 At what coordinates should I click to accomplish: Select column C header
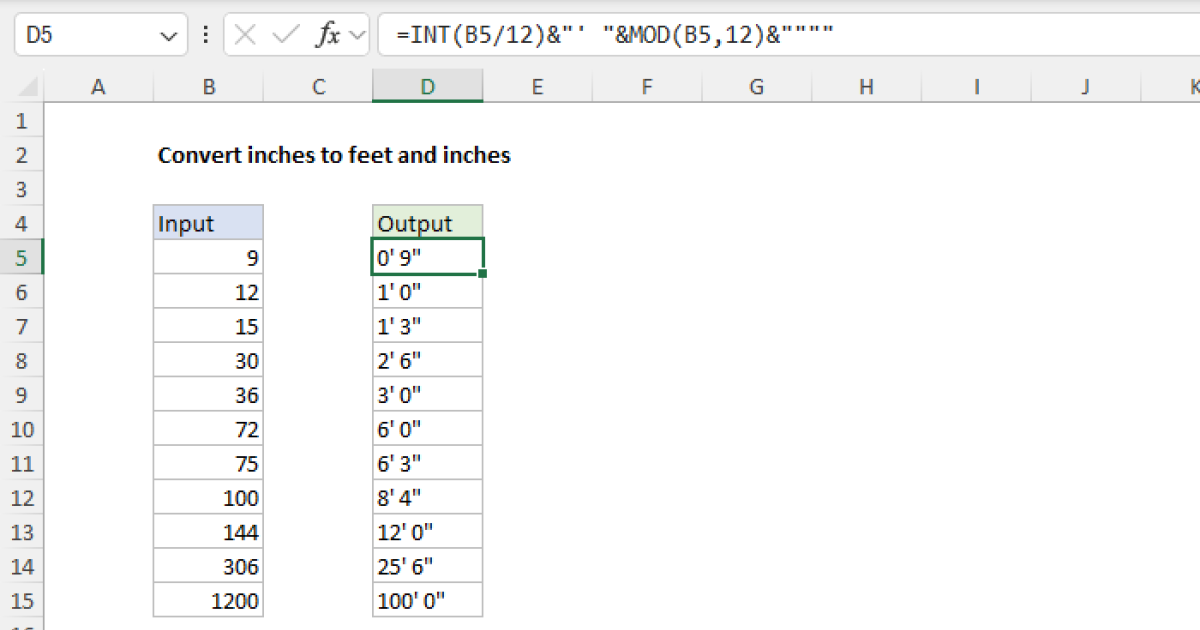coord(318,87)
